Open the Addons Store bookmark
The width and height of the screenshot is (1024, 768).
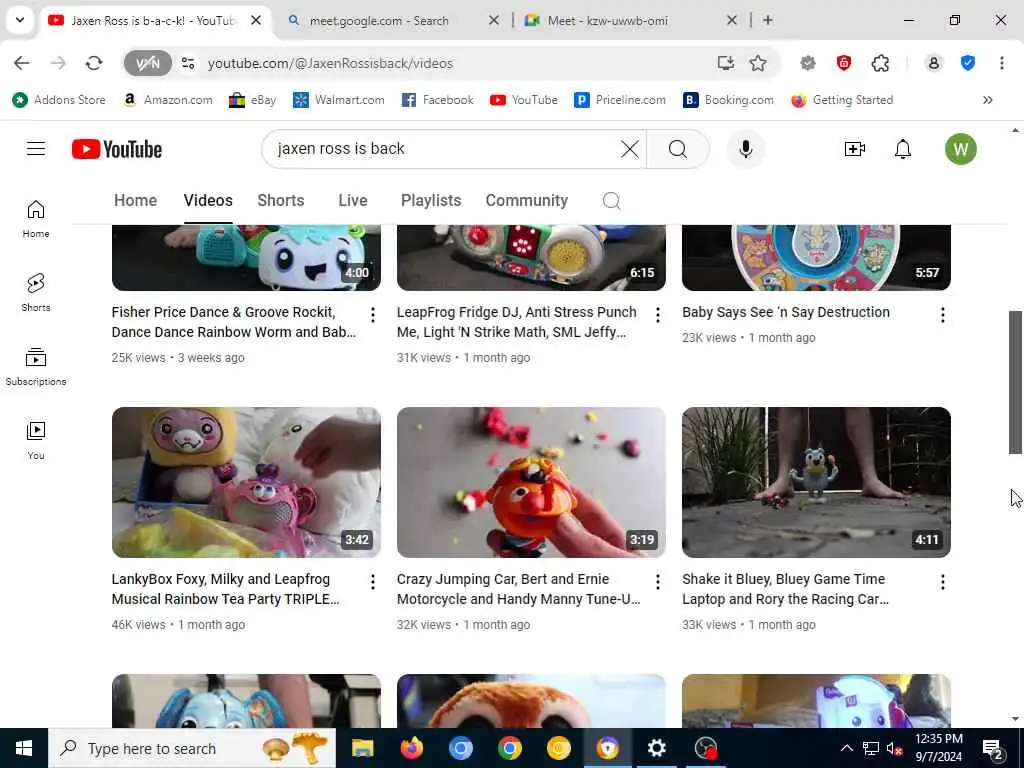59,100
